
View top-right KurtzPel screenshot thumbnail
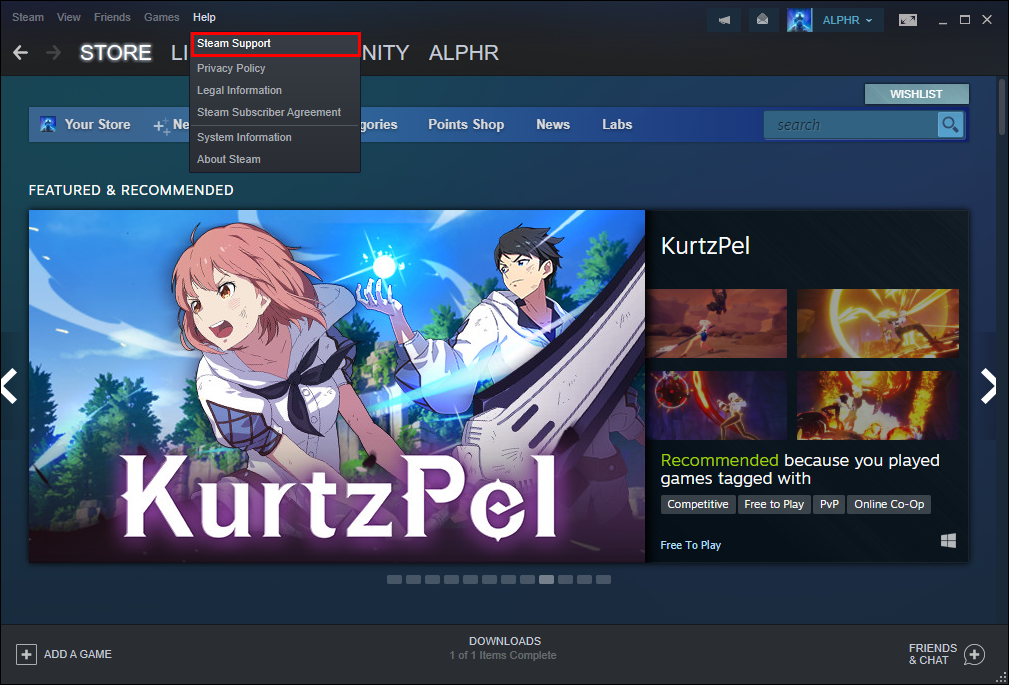pos(878,323)
